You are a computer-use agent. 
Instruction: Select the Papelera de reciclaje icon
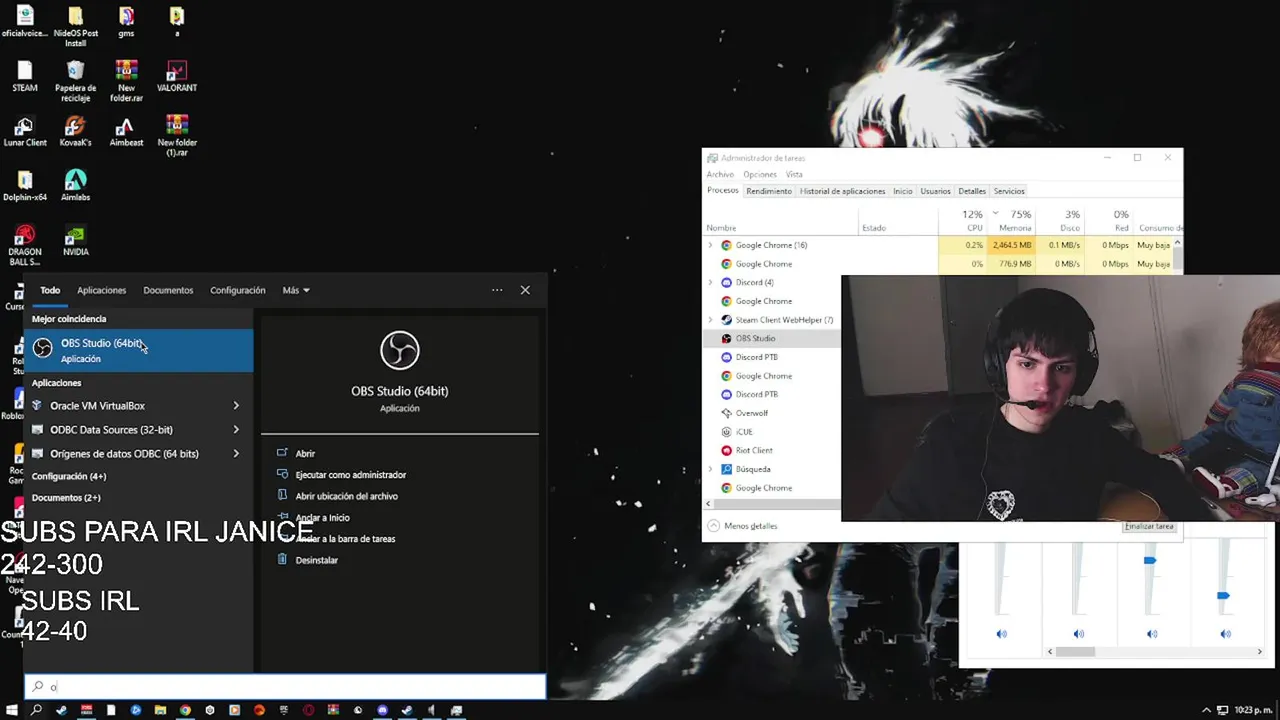tap(75, 81)
